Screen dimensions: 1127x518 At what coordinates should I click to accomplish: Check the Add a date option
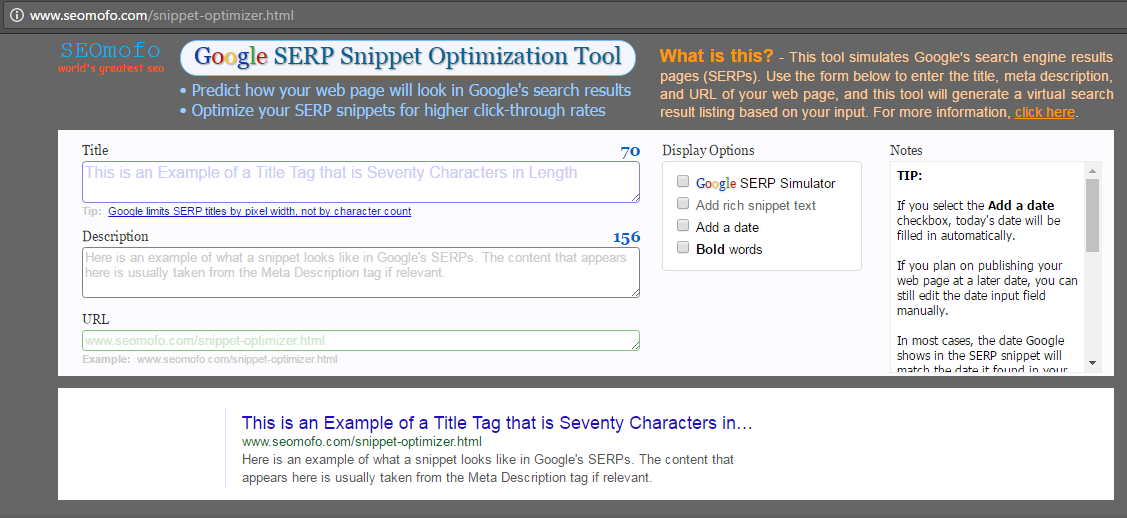tap(683, 226)
